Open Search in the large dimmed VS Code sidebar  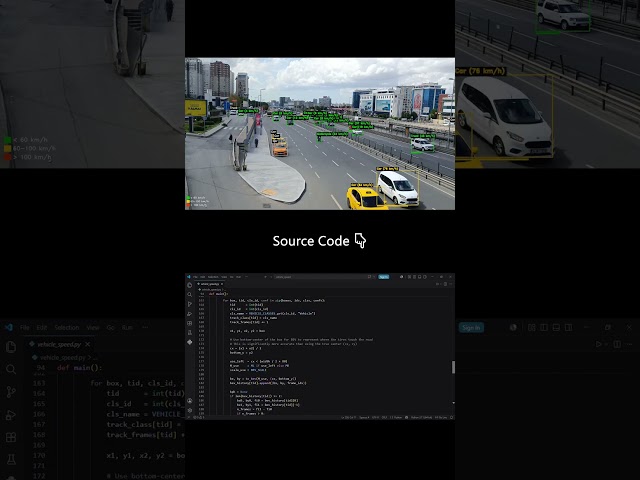[x=11, y=369]
